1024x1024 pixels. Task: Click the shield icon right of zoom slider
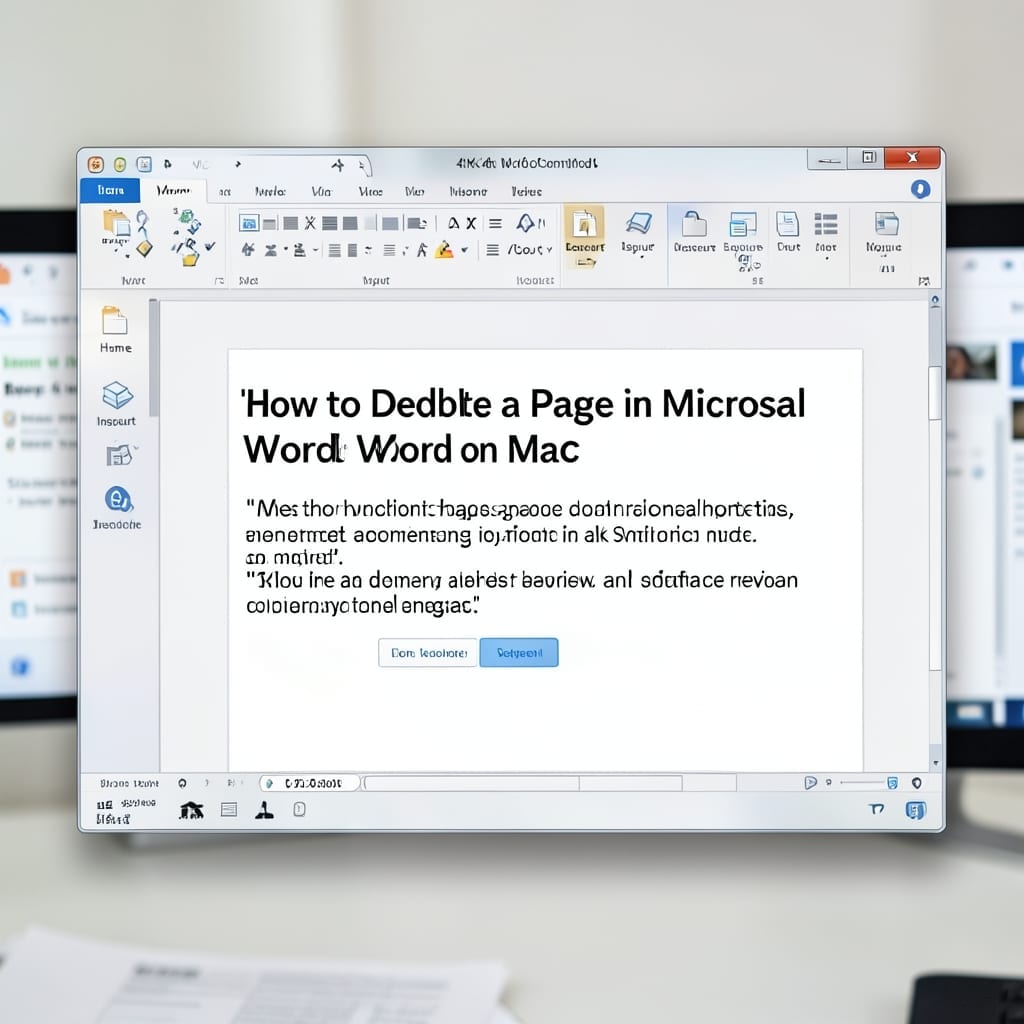(917, 782)
